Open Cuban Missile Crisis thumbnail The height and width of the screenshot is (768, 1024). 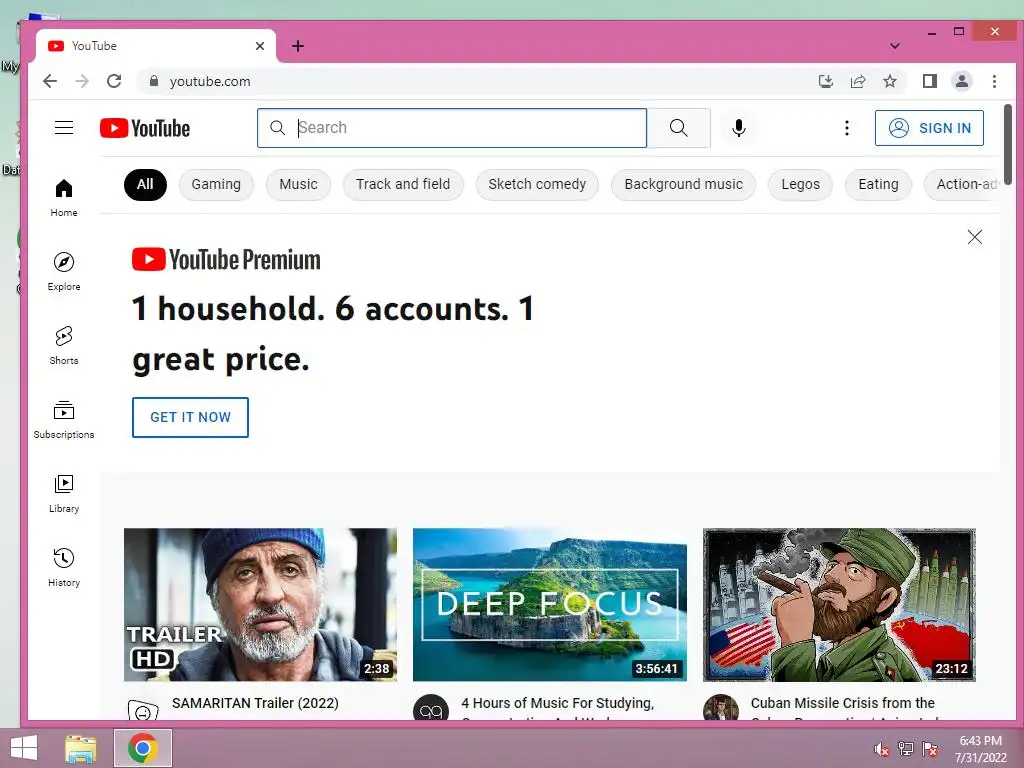pyautogui.click(x=839, y=605)
